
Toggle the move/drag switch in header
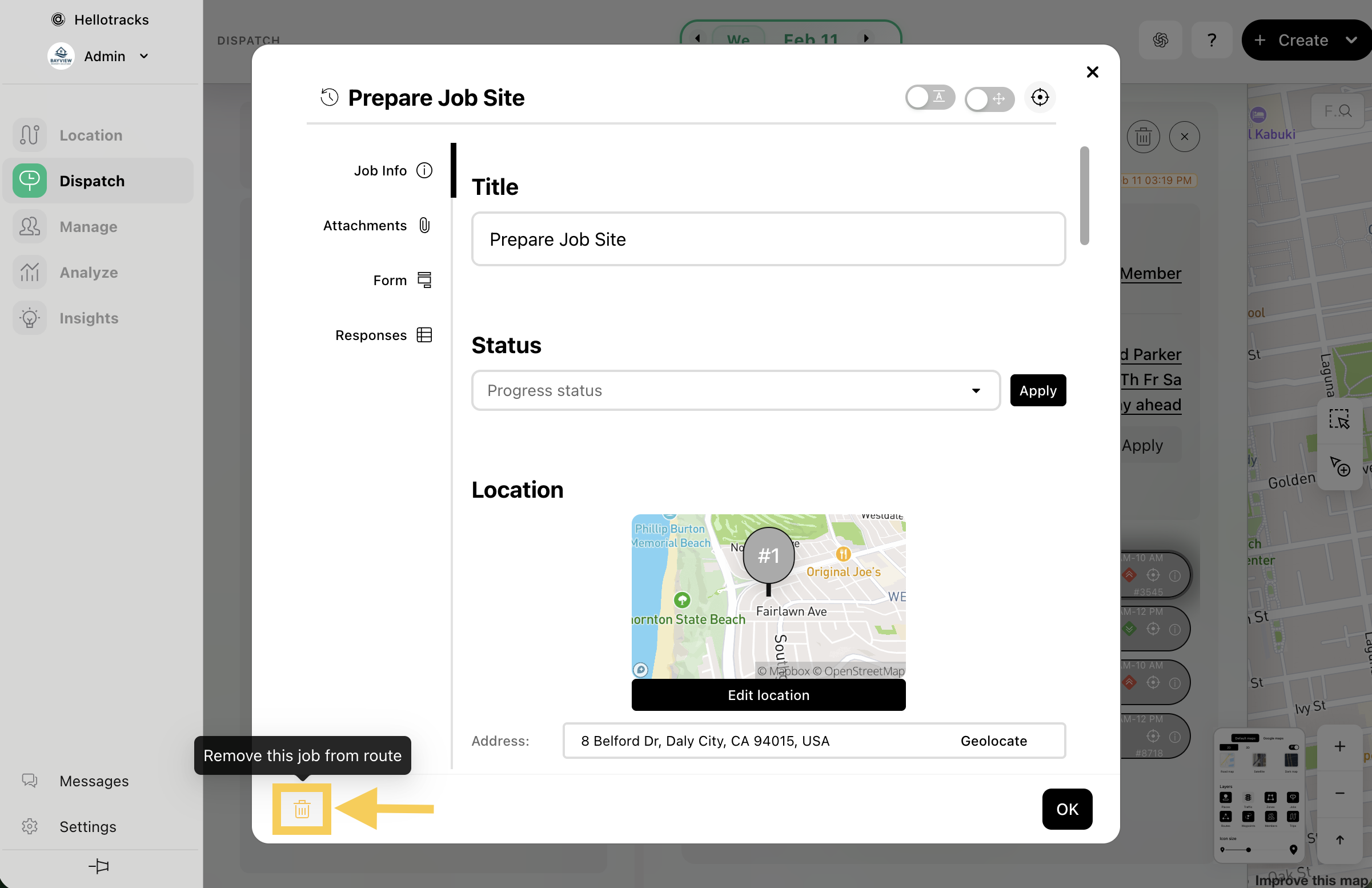coord(989,99)
